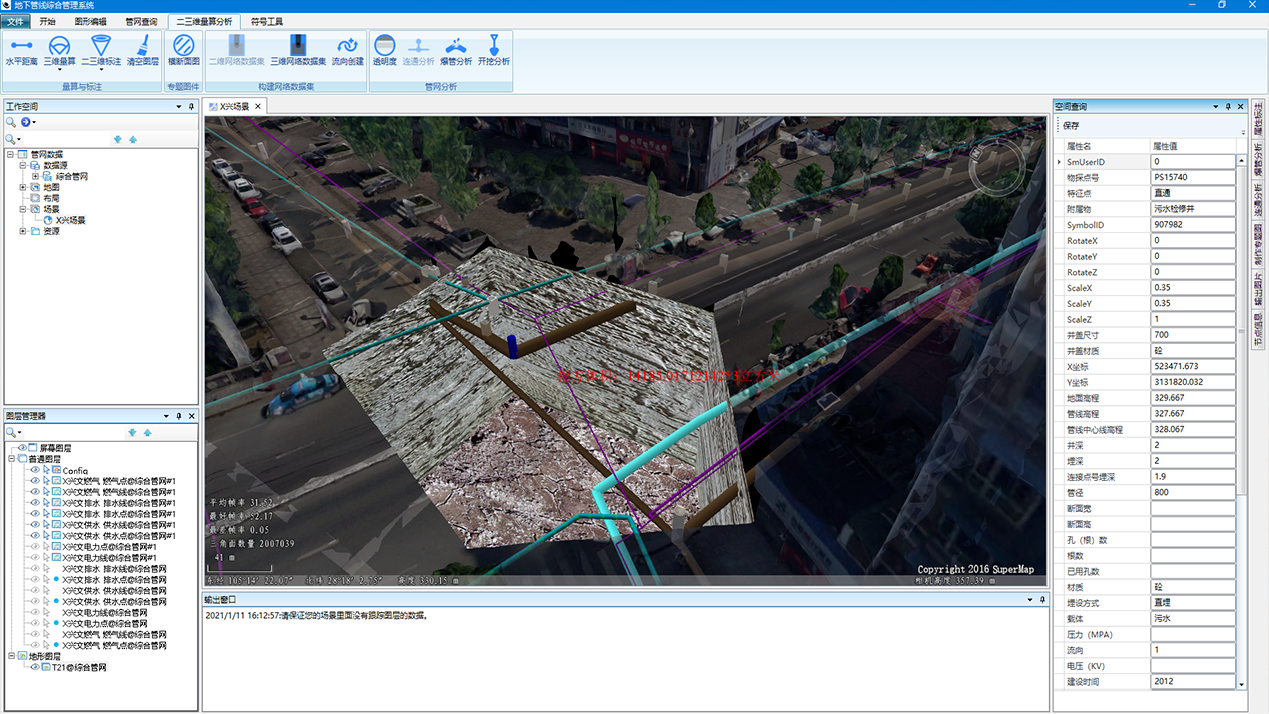This screenshot has height=714, width=1269.
Task: Click the 保存 save button in 空间查询
Action: (x=1071, y=126)
